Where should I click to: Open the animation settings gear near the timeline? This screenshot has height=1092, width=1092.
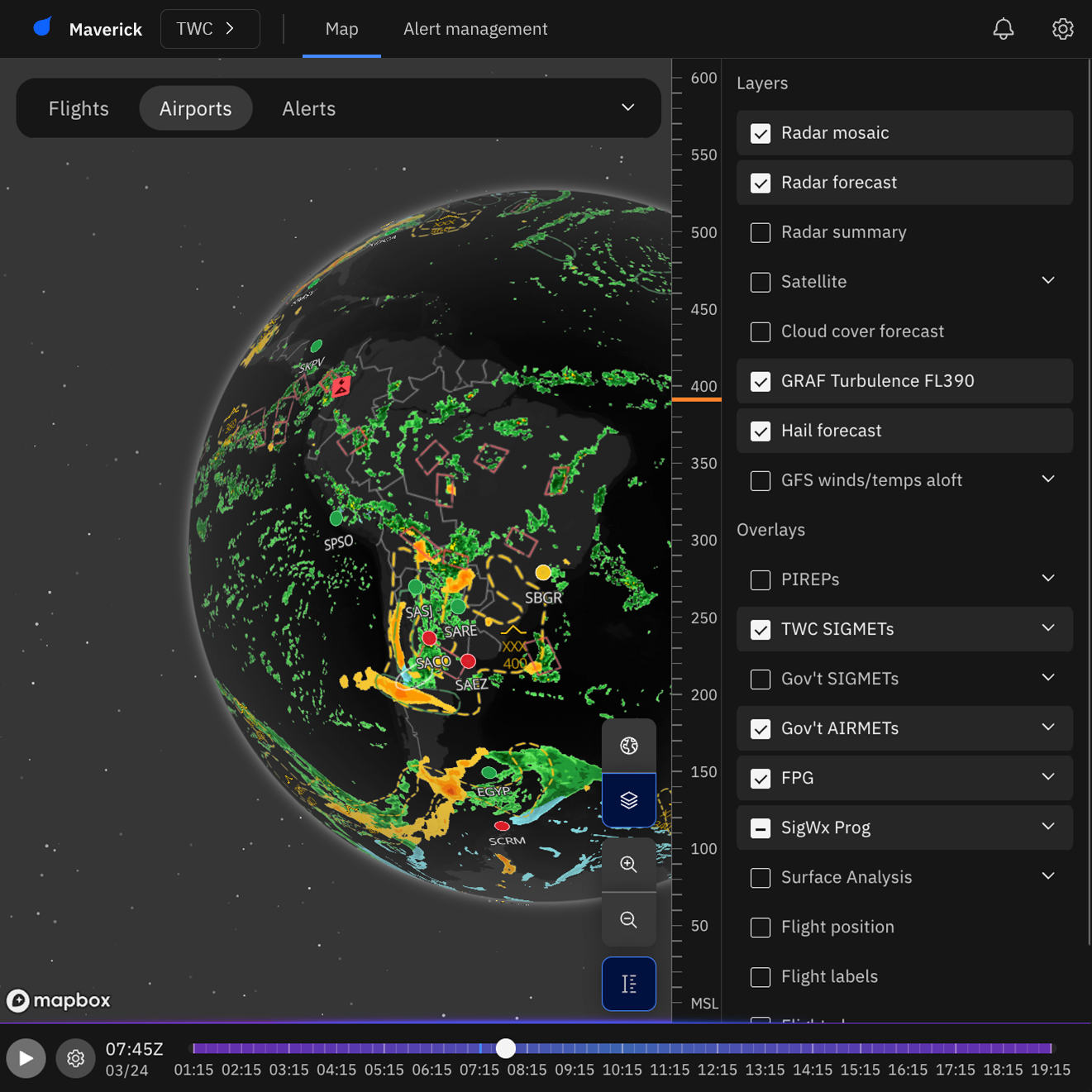point(75,1058)
